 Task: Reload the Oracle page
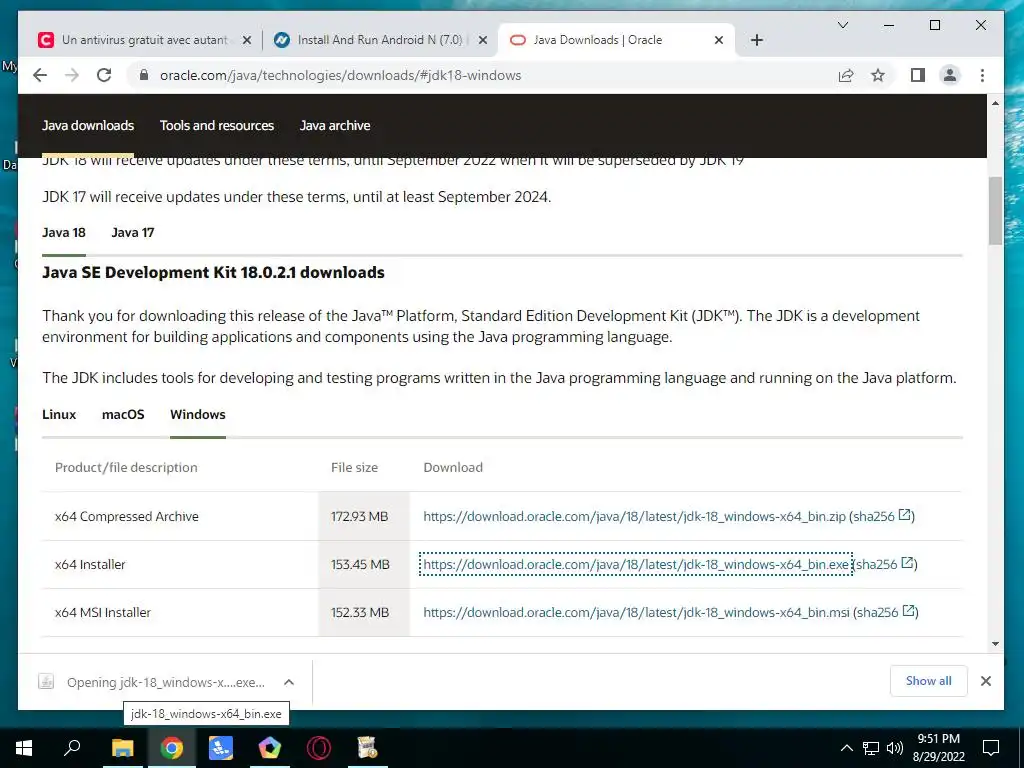click(x=104, y=75)
